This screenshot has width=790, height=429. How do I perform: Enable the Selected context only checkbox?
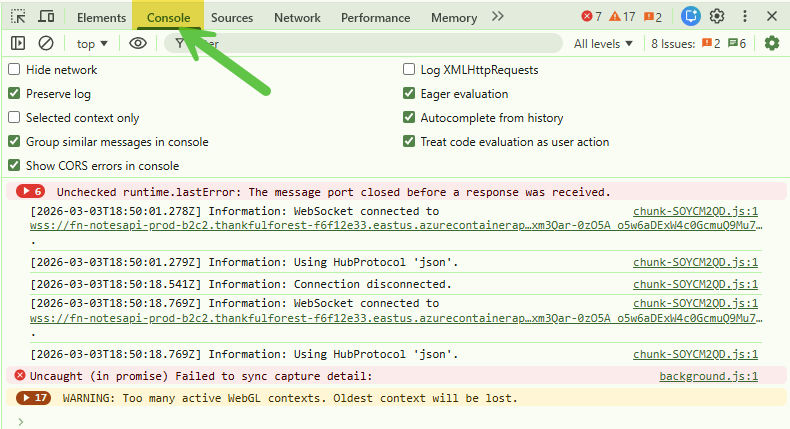click(14, 117)
